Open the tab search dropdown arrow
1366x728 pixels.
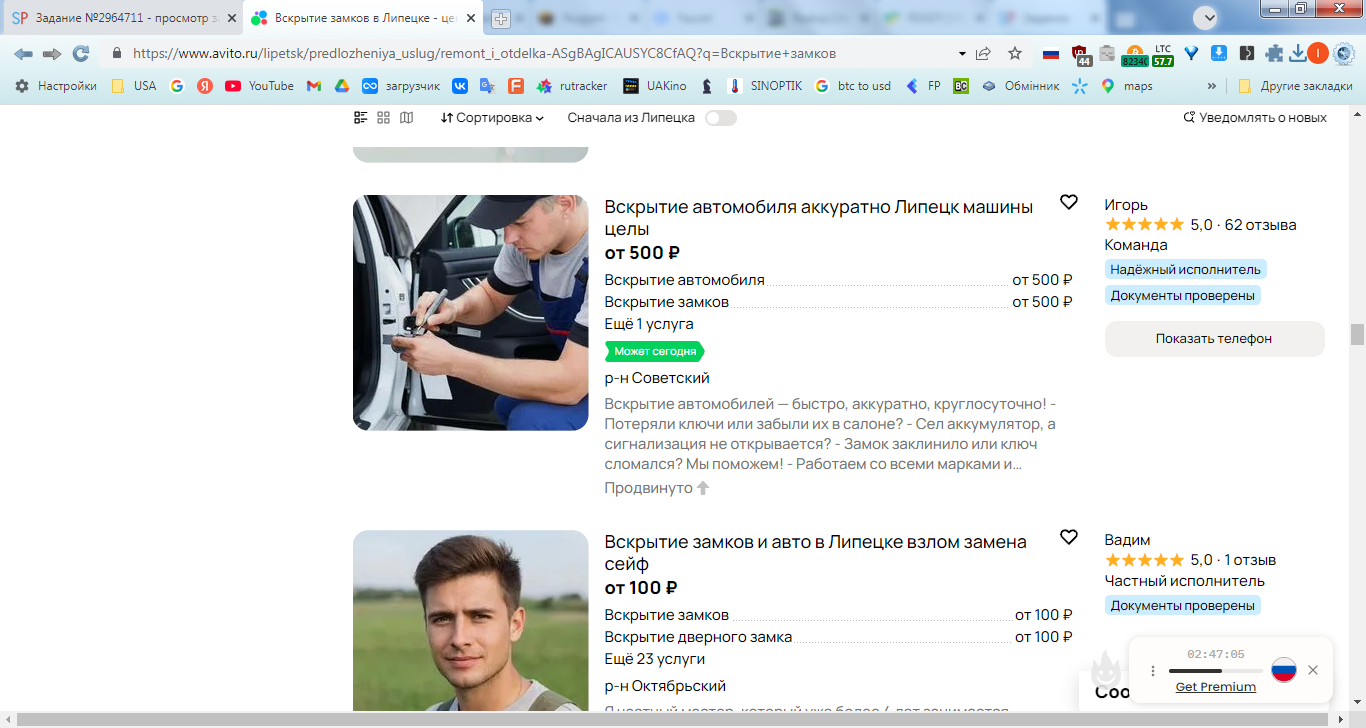(1208, 17)
